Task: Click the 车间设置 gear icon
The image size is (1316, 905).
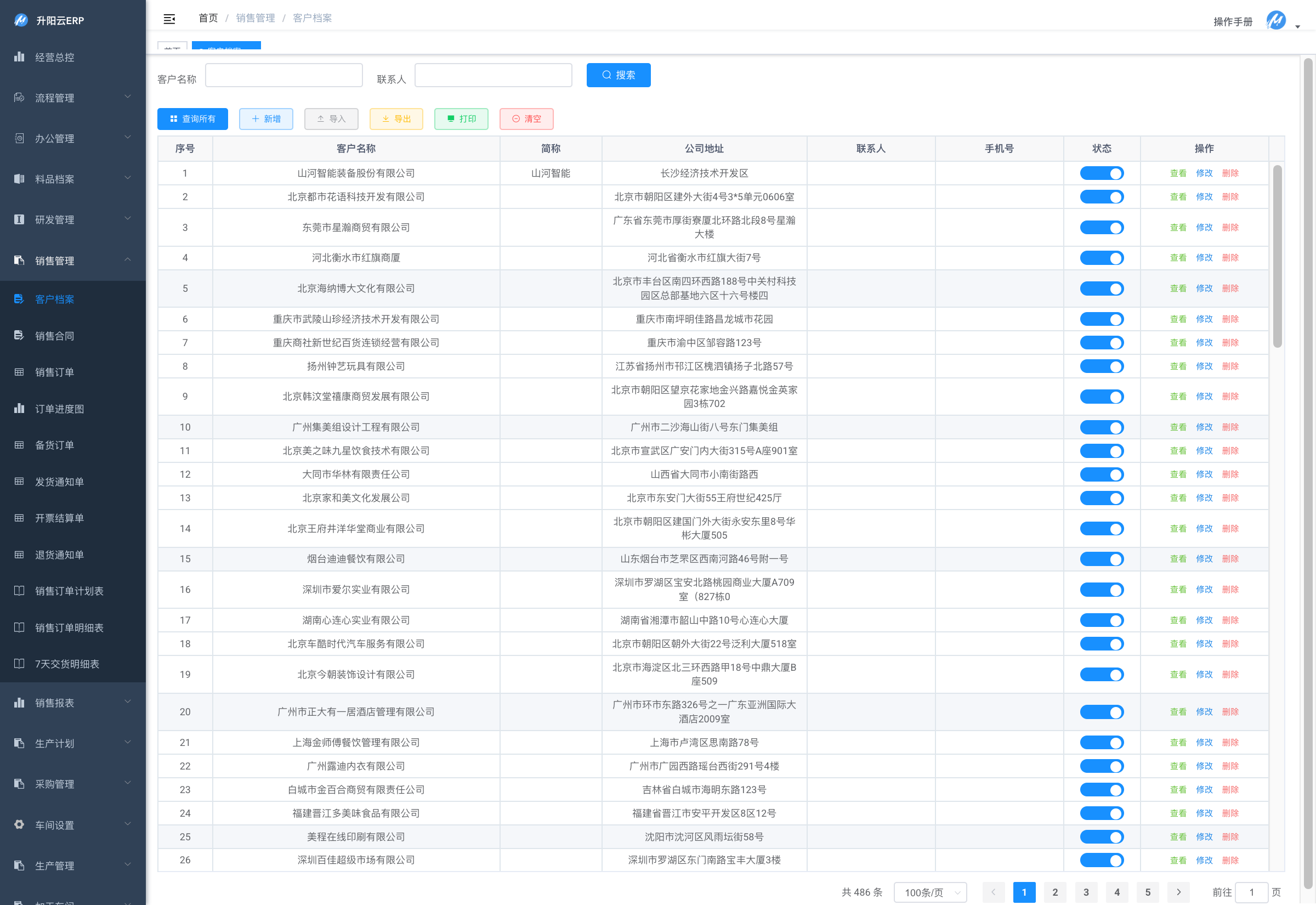Action: (x=19, y=825)
